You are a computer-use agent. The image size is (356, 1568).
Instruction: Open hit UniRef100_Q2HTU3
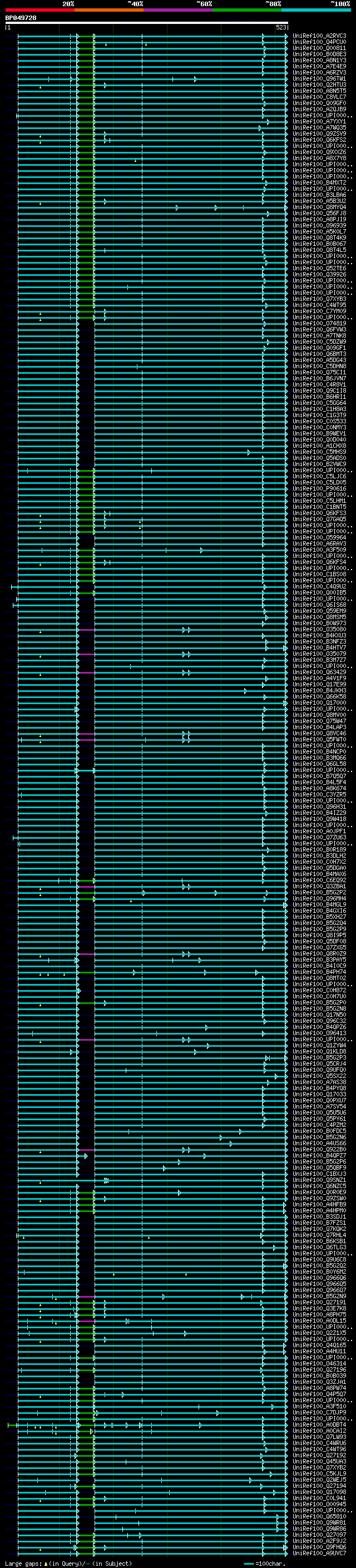(319, 85)
